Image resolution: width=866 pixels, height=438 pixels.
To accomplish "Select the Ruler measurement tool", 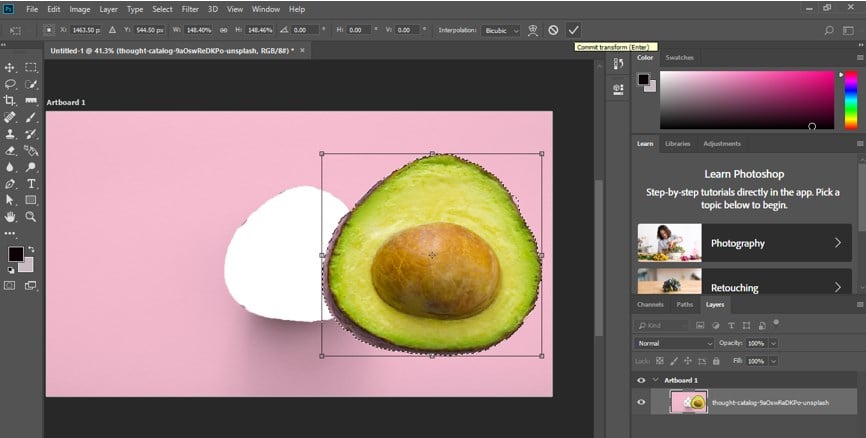I will tap(31, 101).
